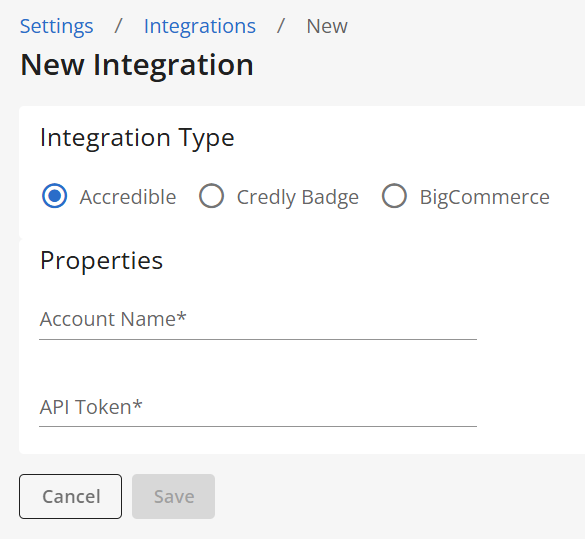Click the disabled Save button

(x=173, y=496)
